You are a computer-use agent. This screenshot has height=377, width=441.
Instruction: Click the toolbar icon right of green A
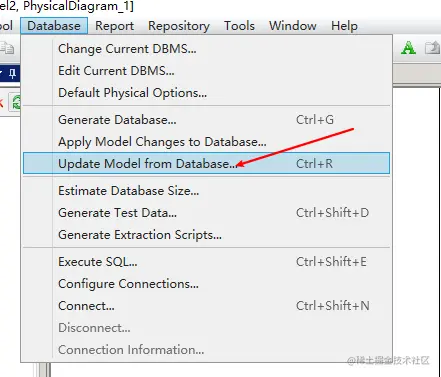click(x=432, y=48)
